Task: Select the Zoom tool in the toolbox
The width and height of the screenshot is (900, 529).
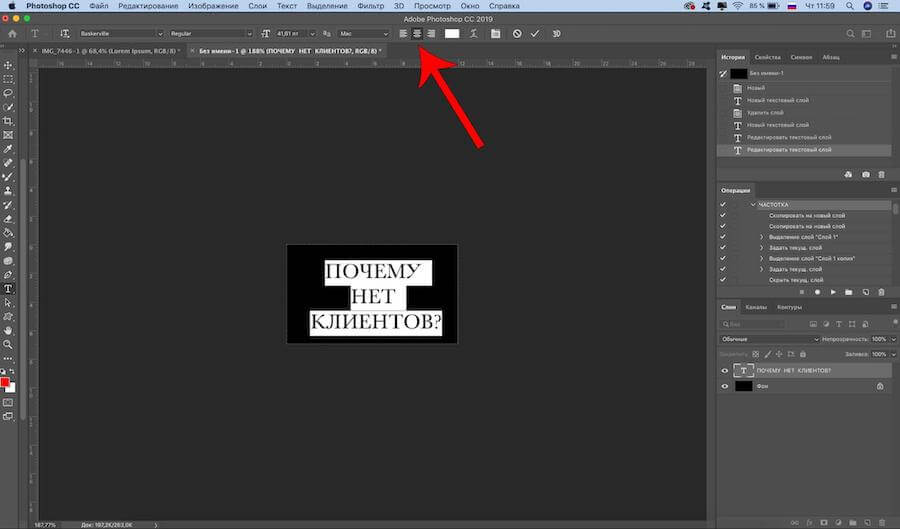Action: [8, 343]
